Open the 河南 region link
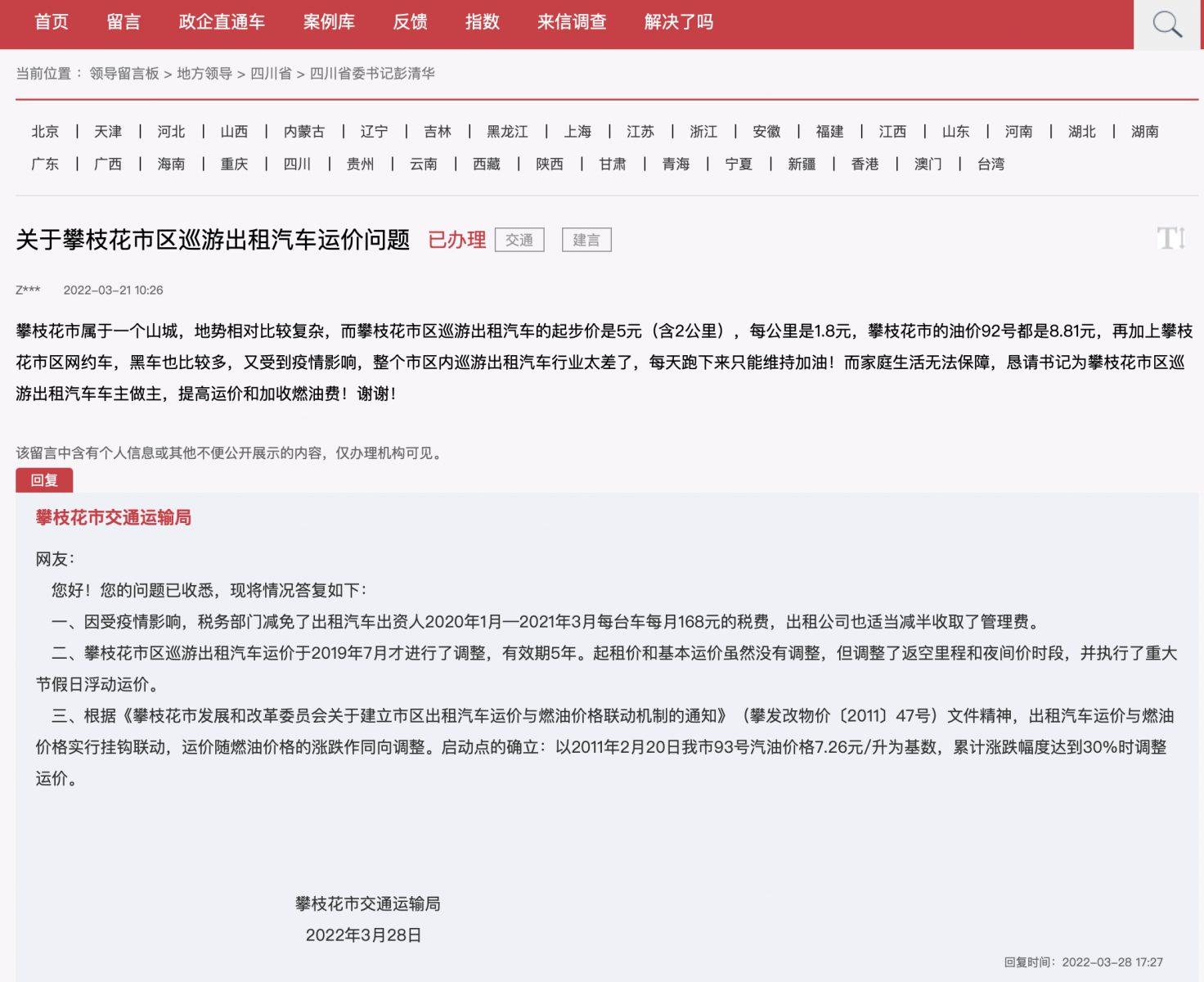Image resolution: width=1204 pixels, height=982 pixels. coord(1018,132)
